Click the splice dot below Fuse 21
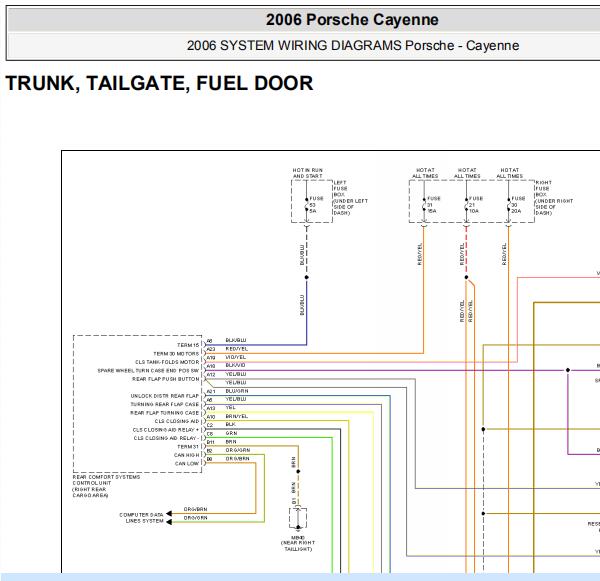 pyautogui.click(x=466, y=277)
